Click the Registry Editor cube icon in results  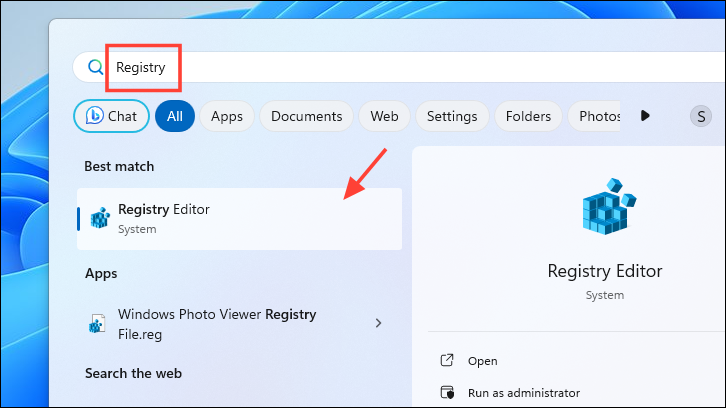pos(100,218)
